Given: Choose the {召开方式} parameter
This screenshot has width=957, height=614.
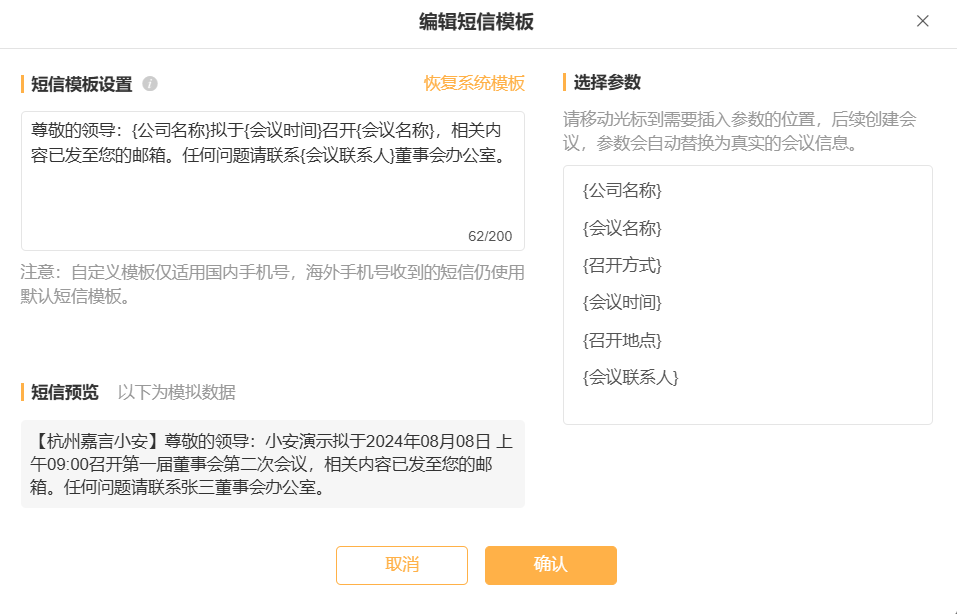Looking at the screenshot, I should click(622, 265).
